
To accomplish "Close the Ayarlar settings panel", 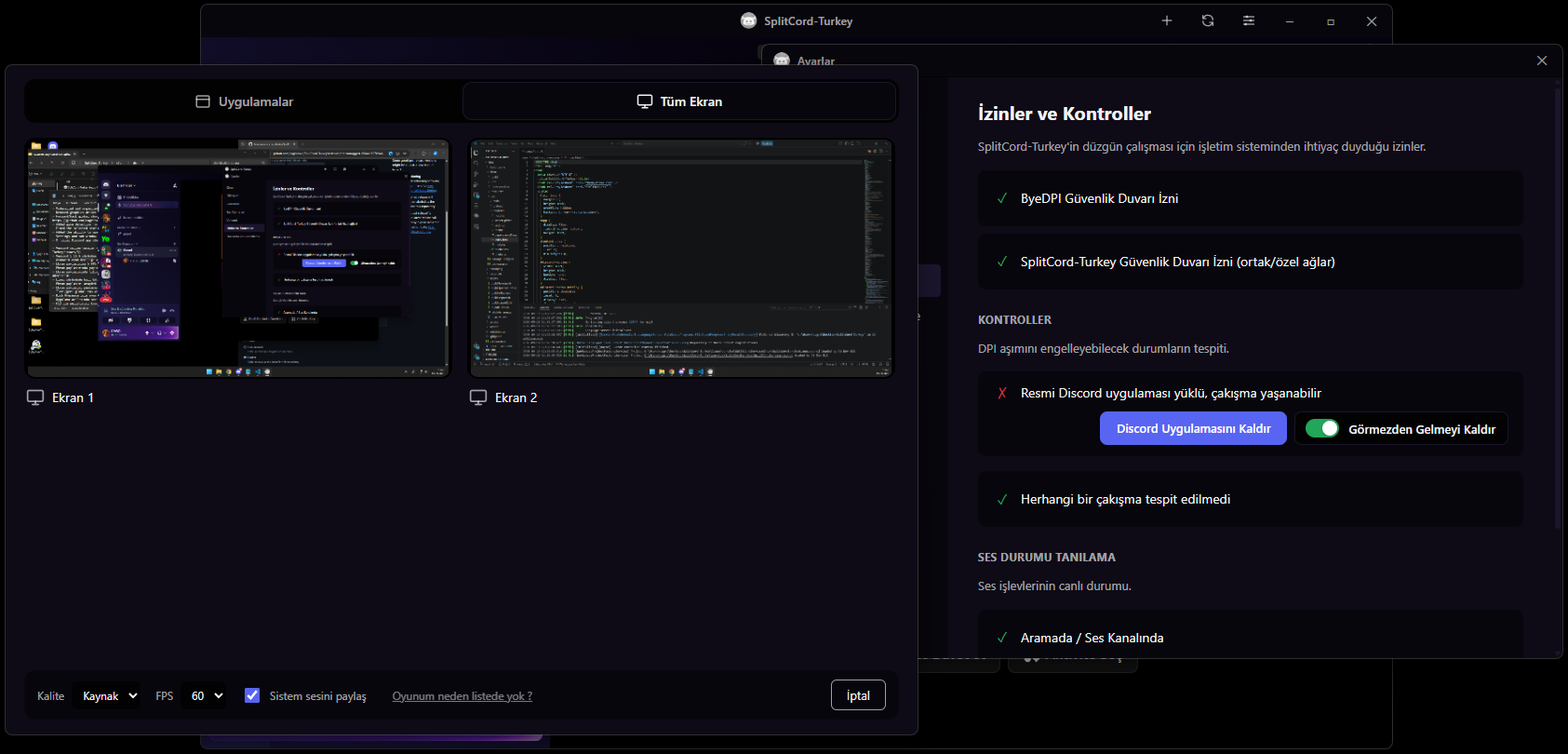I will 1542,61.
